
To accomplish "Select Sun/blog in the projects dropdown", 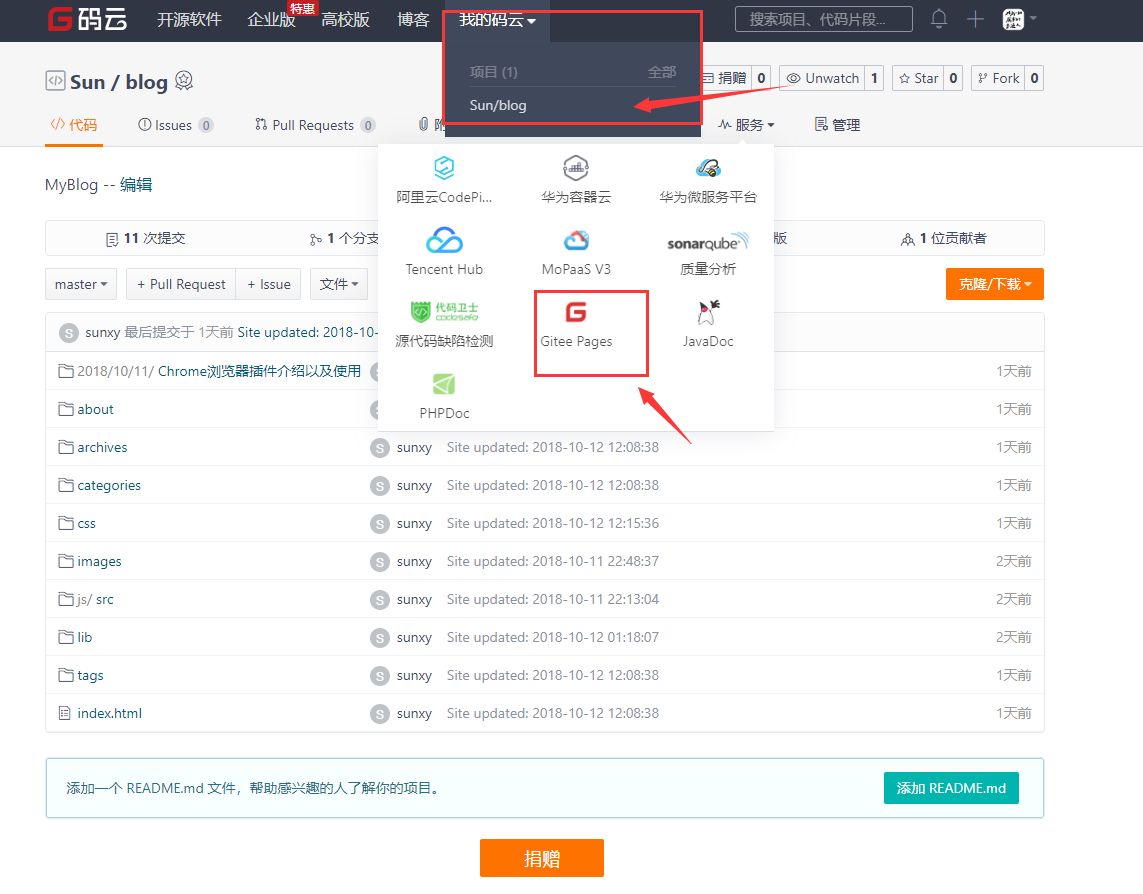I will tap(498, 105).
